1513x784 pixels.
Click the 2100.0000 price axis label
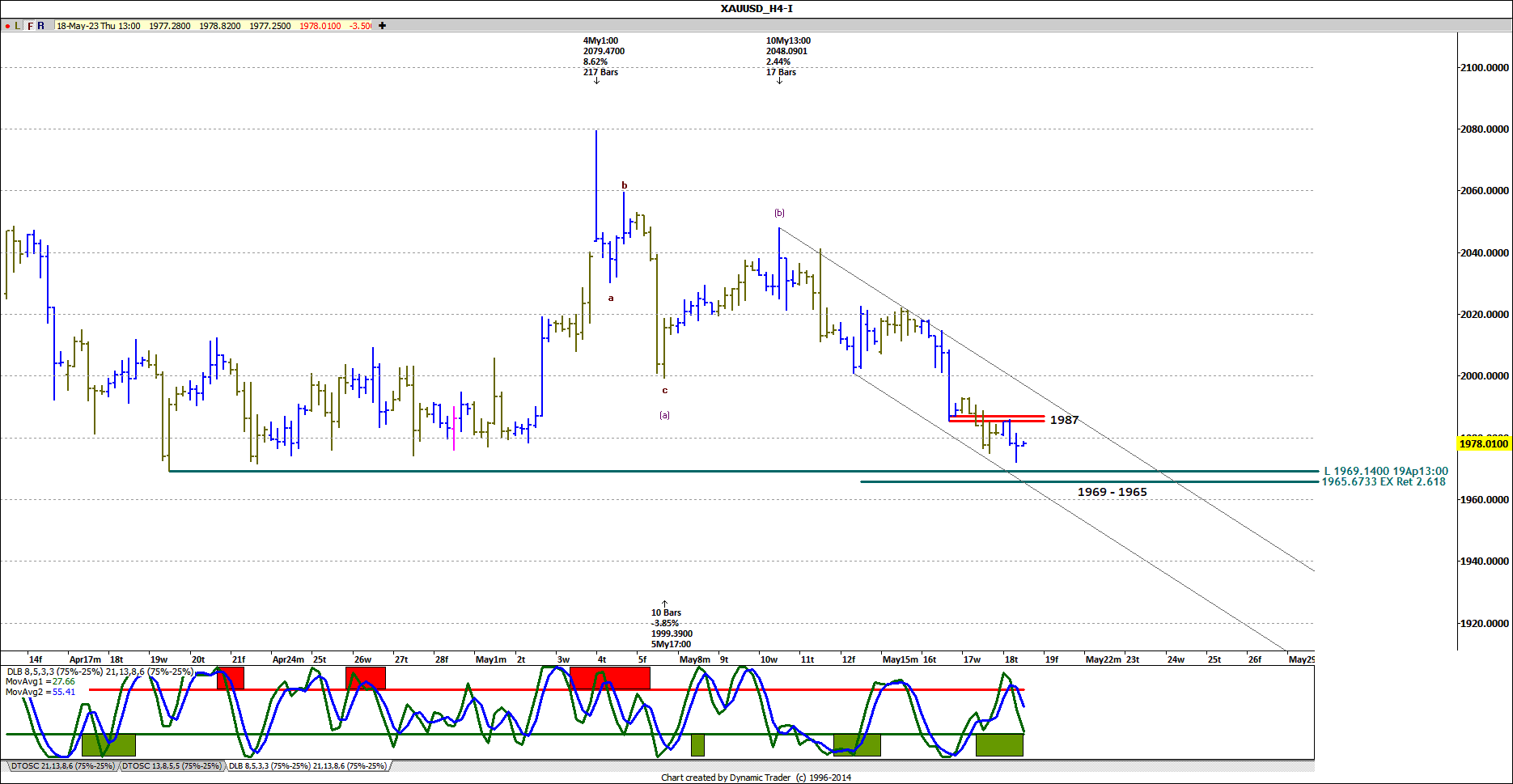coord(1485,67)
